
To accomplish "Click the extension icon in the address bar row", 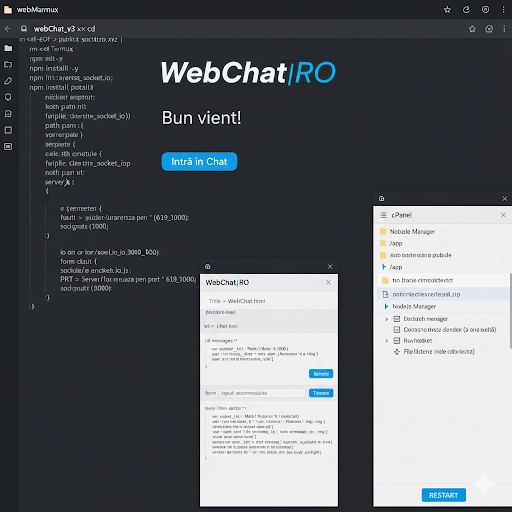I will click(489, 29).
